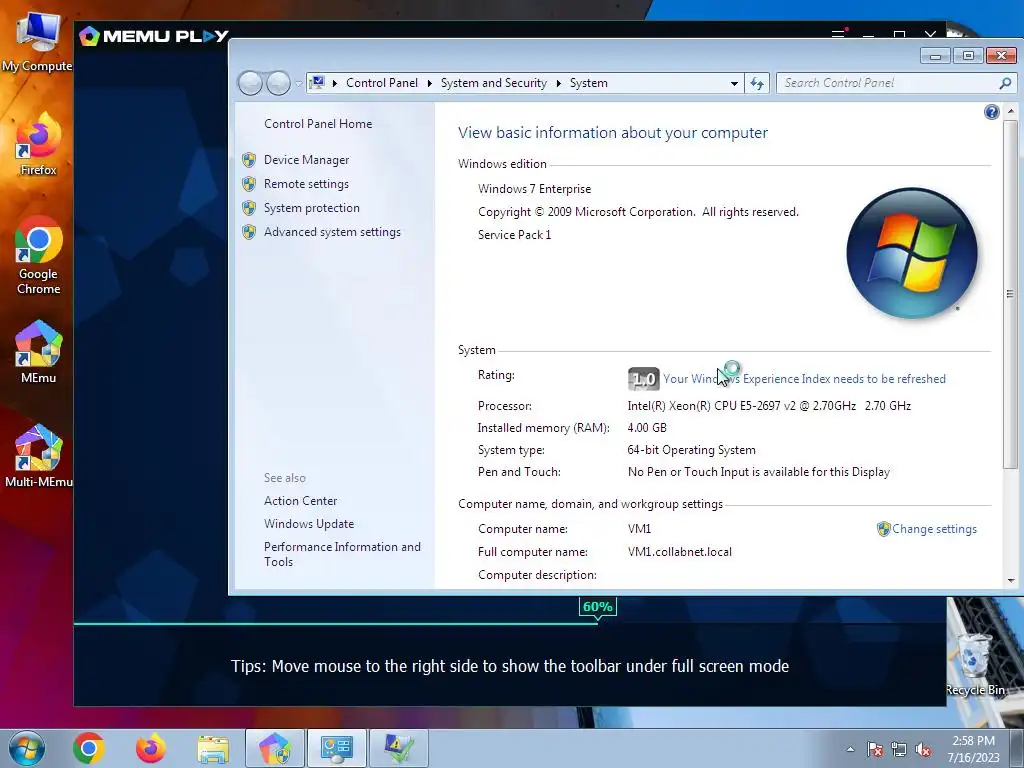Image resolution: width=1024 pixels, height=768 pixels.
Task: Open Advanced system settings
Action: 332,232
